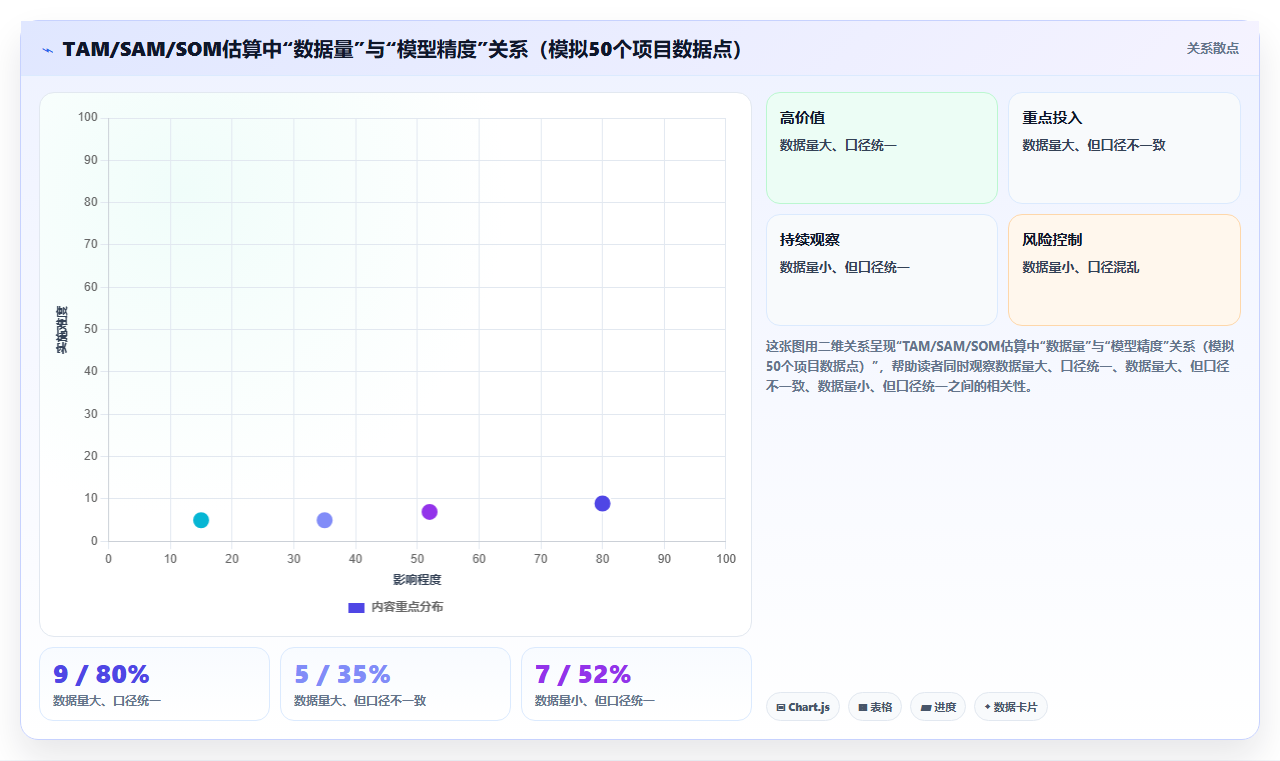Click the Chart.js tag icon
Viewport: 1280px width, 761px height.
(781, 707)
